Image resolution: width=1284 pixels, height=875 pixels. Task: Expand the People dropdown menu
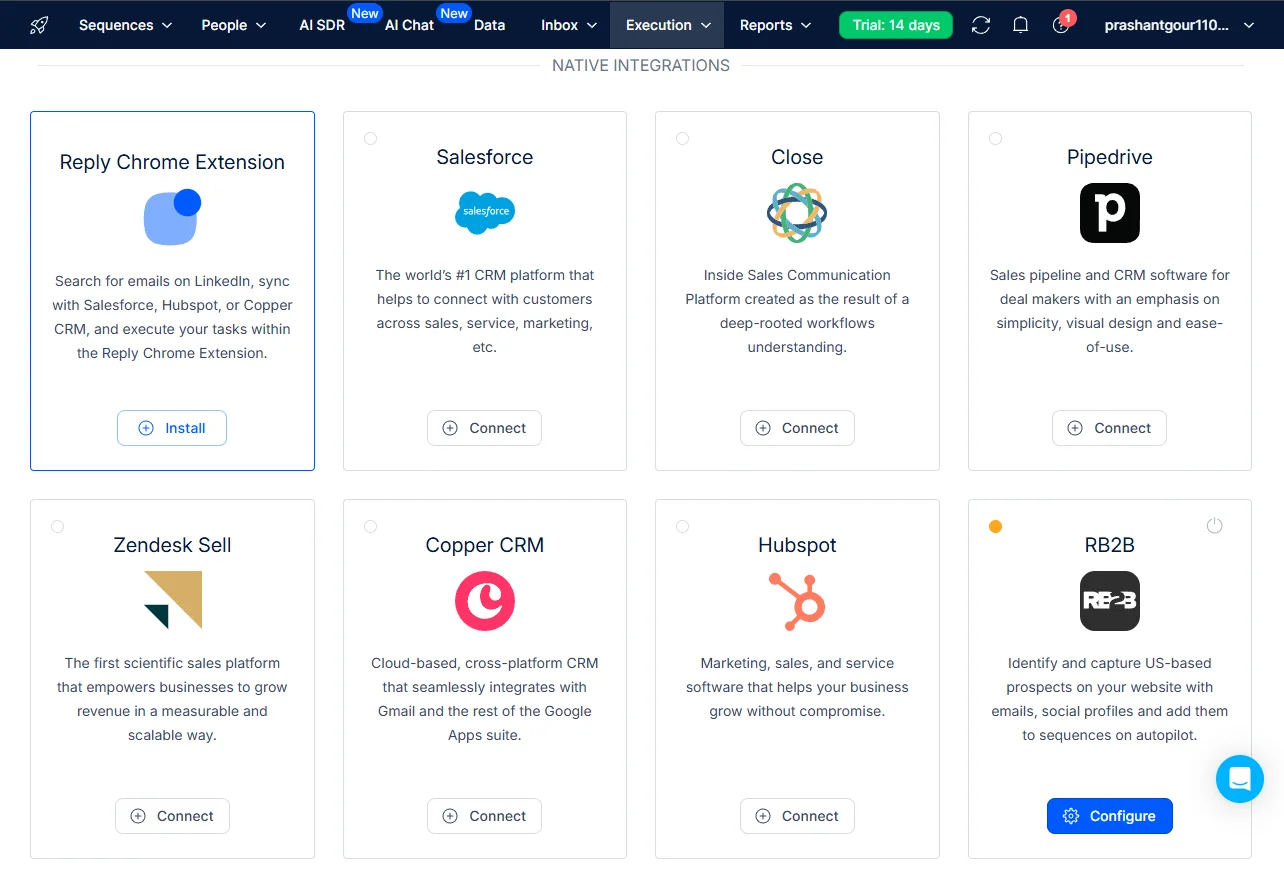point(233,25)
